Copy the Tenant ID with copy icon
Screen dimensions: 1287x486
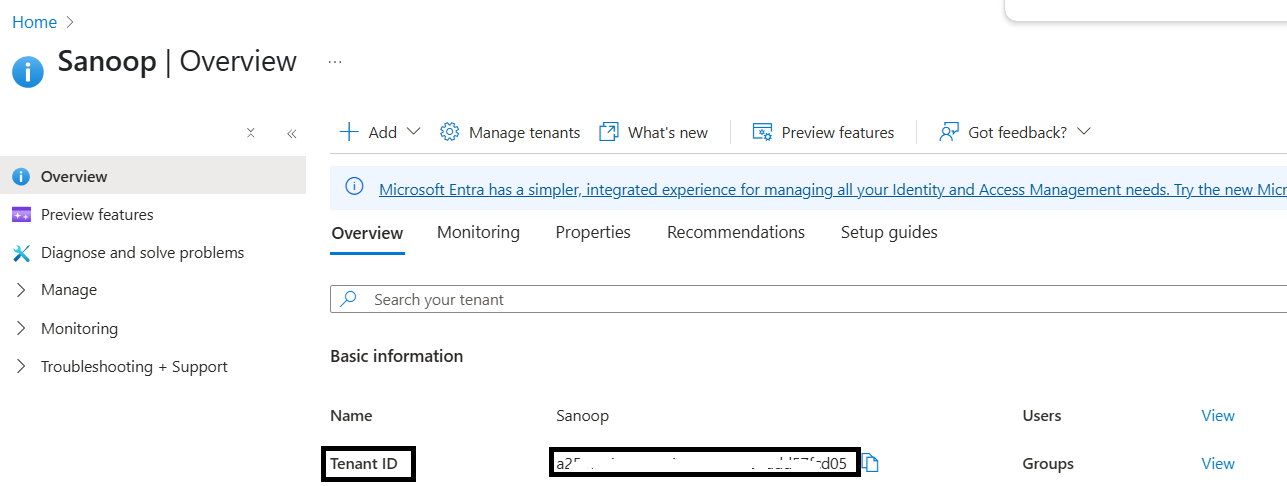(870, 463)
